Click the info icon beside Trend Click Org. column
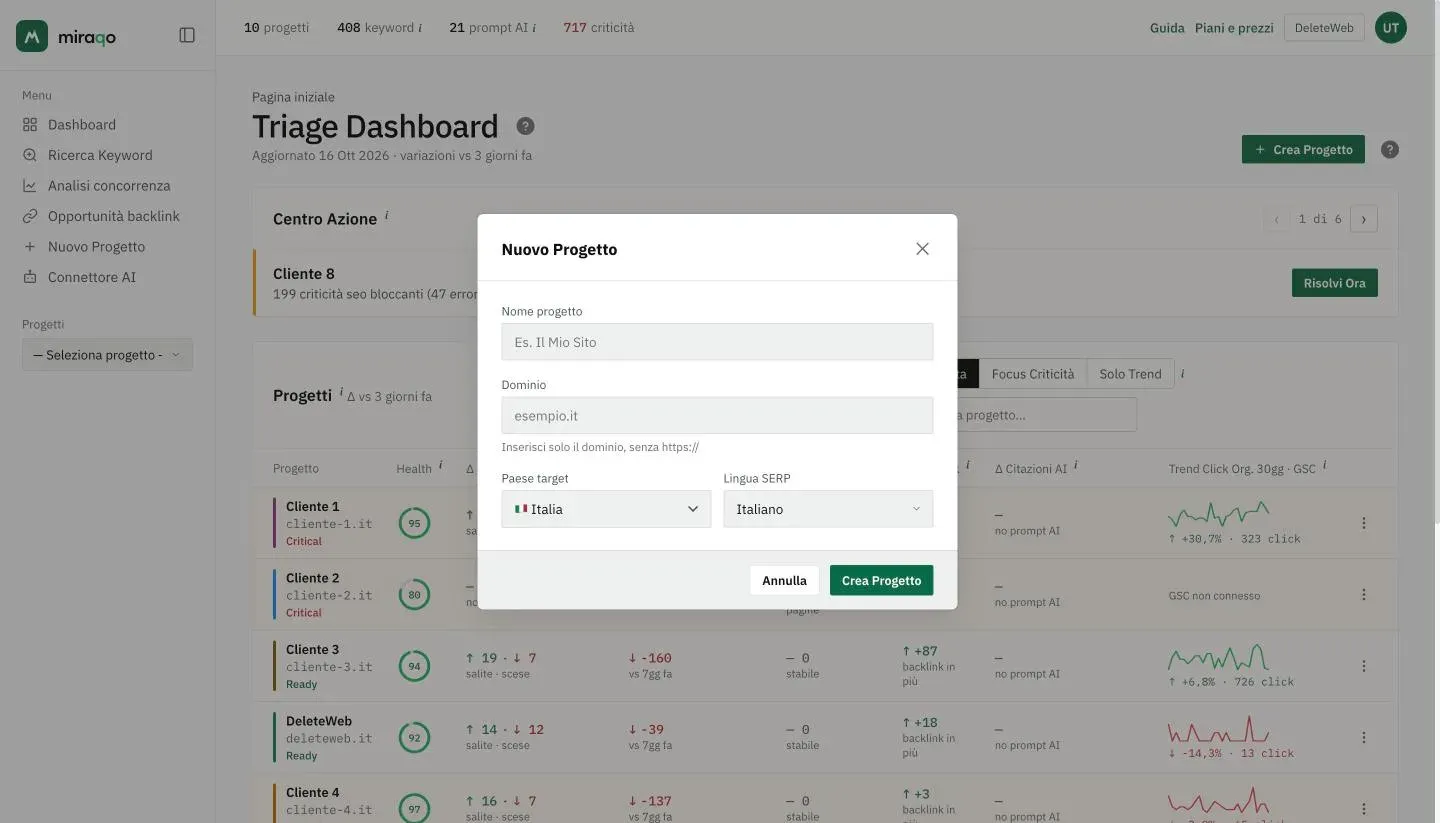Screen dimensions: 1440x823 point(1325,465)
